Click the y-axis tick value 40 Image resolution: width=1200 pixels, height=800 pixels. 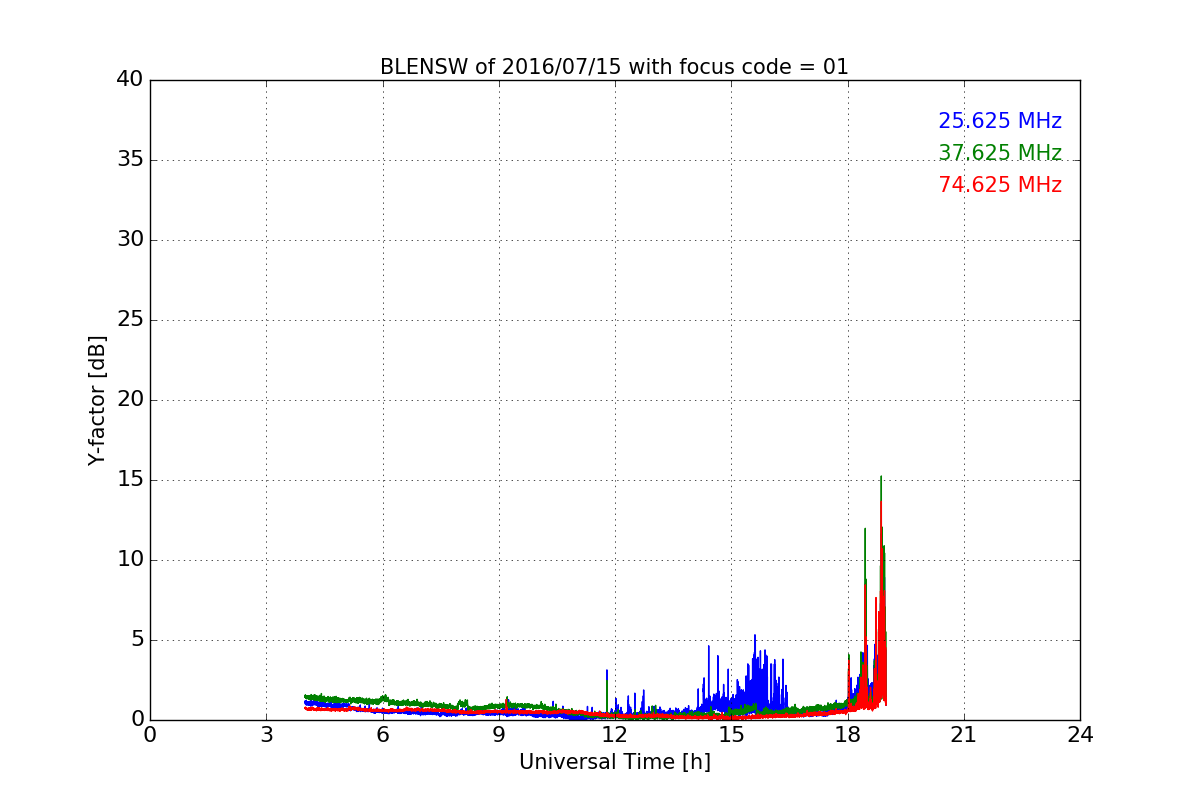coord(130,80)
